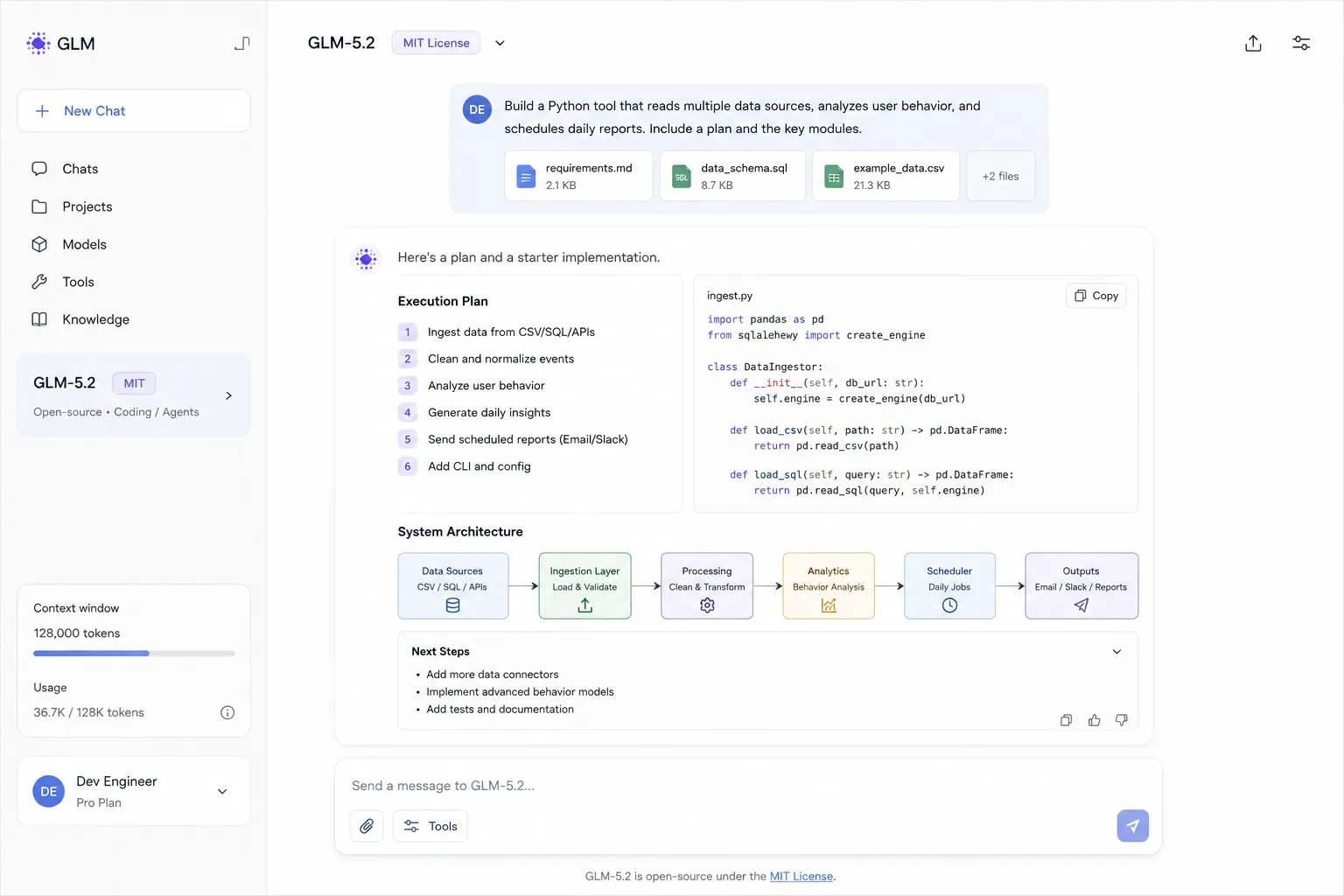Click 'Add tests and documentation' bullet
The image size is (1344, 896).
coord(500,710)
